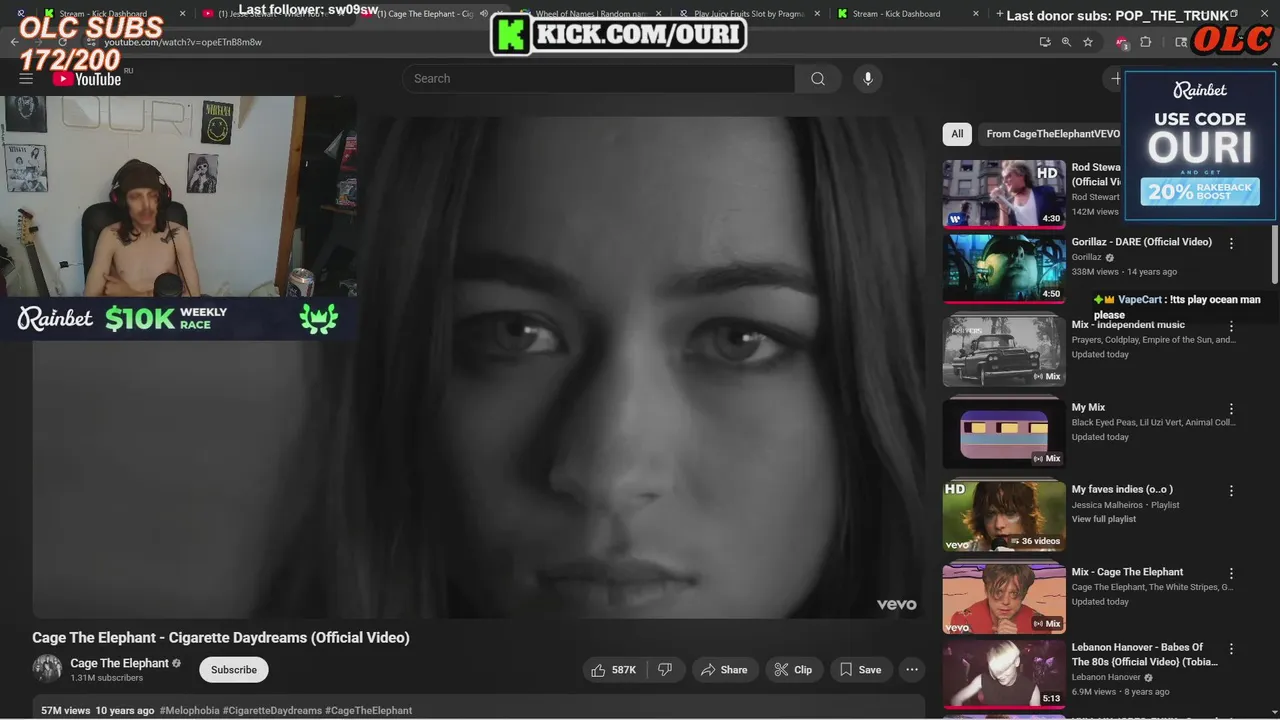Click install app icon in address bar
Viewport: 1280px width, 720px height.
pyautogui.click(x=1045, y=42)
